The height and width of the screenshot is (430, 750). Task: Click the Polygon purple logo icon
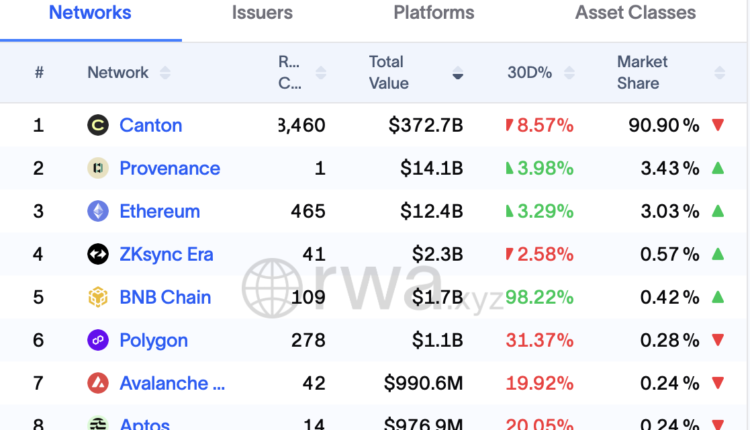[98, 341]
